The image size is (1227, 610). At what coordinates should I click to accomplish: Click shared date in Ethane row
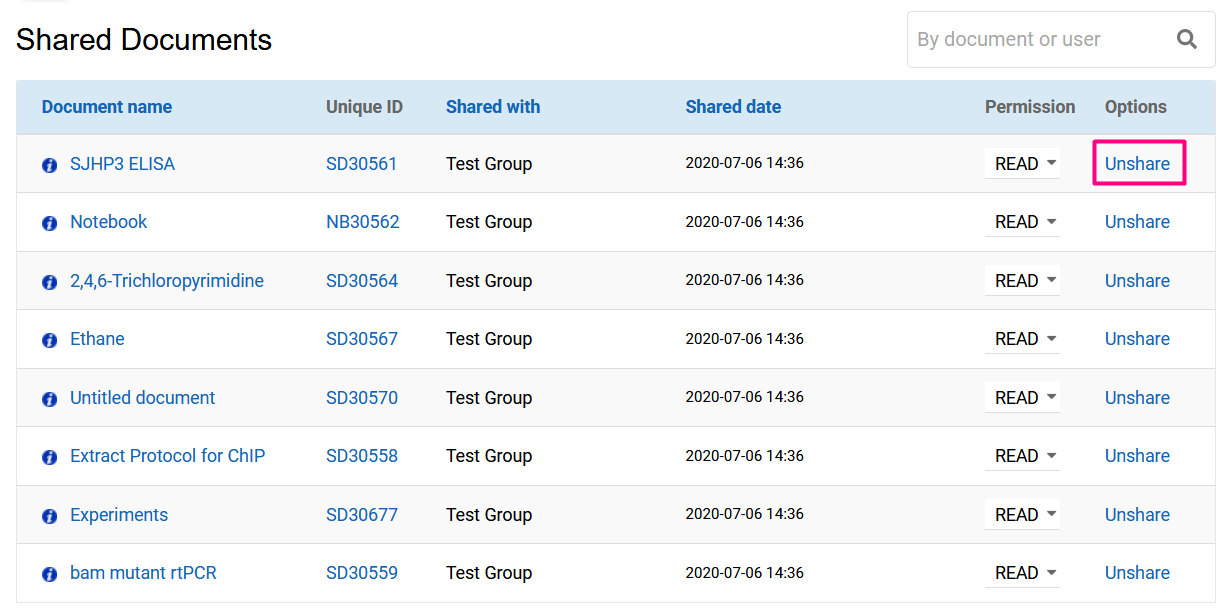pos(745,339)
